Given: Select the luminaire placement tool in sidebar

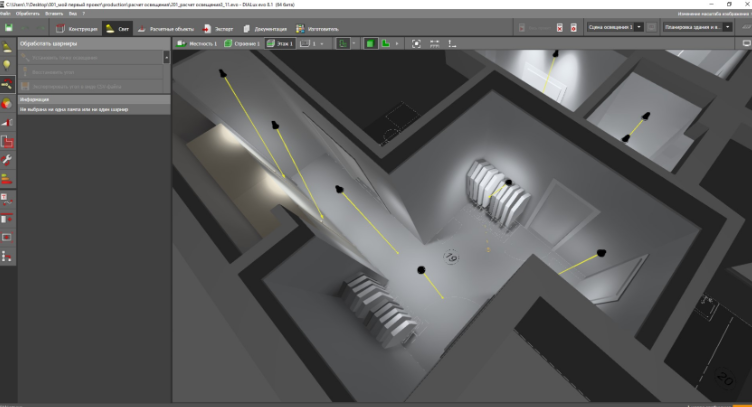Looking at the screenshot, I should [7, 47].
